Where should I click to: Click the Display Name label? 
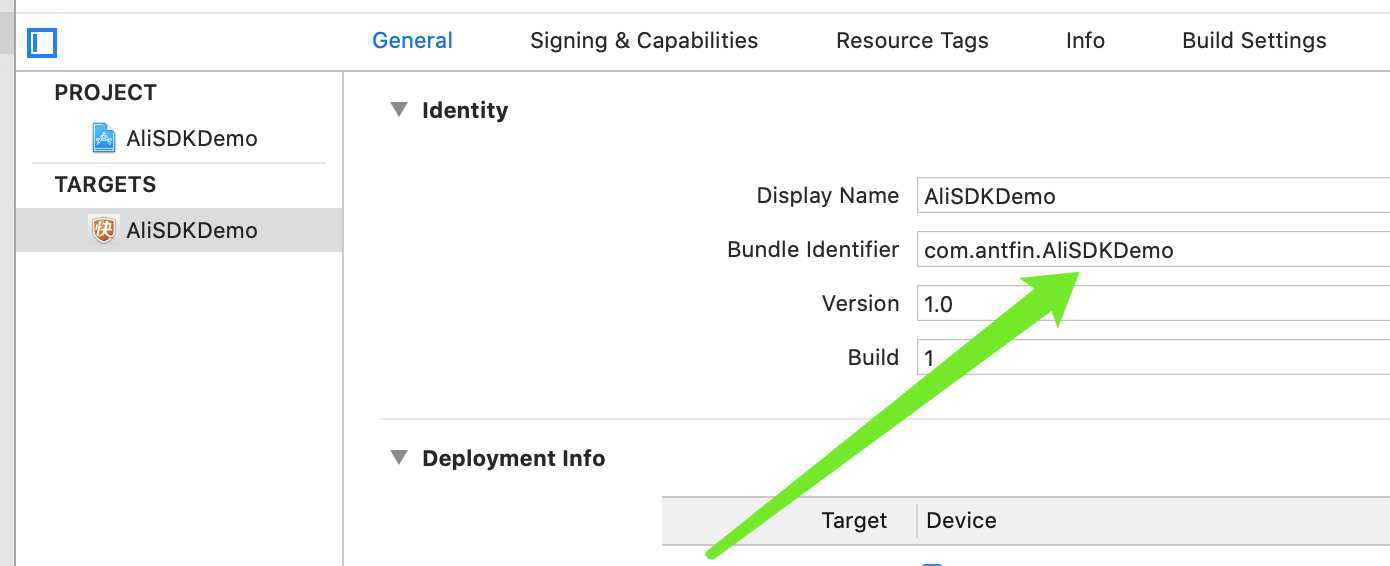(x=827, y=196)
